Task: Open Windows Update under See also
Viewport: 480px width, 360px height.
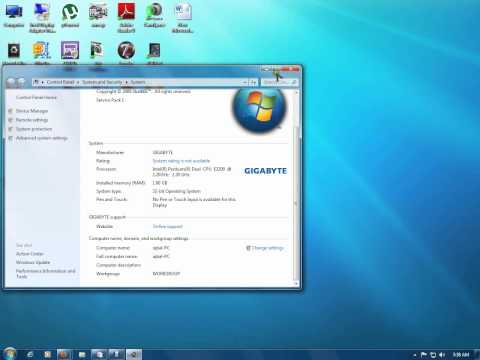Action: pos(33,262)
